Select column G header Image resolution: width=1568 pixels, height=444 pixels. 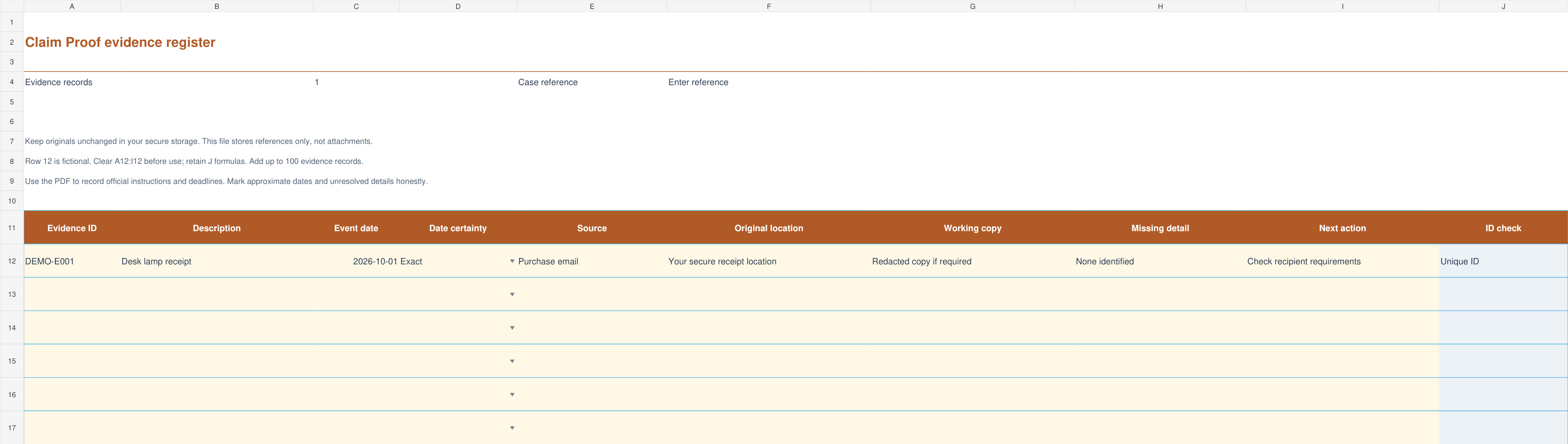point(973,6)
